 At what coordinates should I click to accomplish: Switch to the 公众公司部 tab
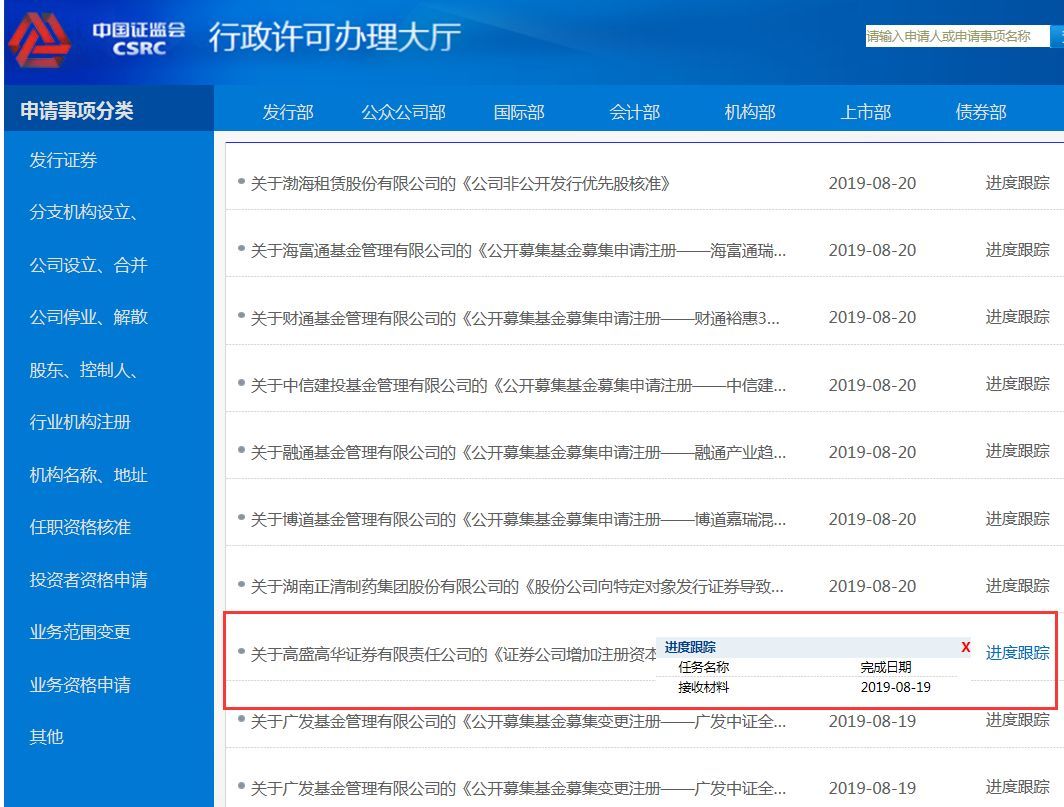[x=403, y=112]
